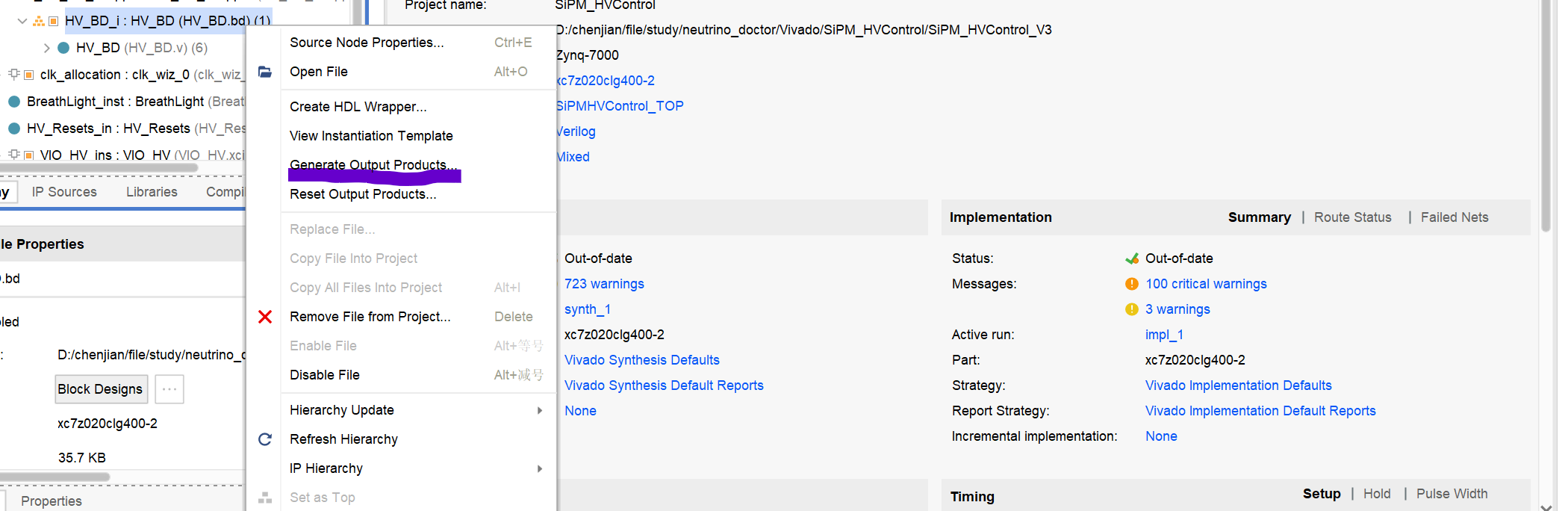Viewport: 1568px width, 511px height.
Task: Select View Instantiation Template
Action: (418, 136)
